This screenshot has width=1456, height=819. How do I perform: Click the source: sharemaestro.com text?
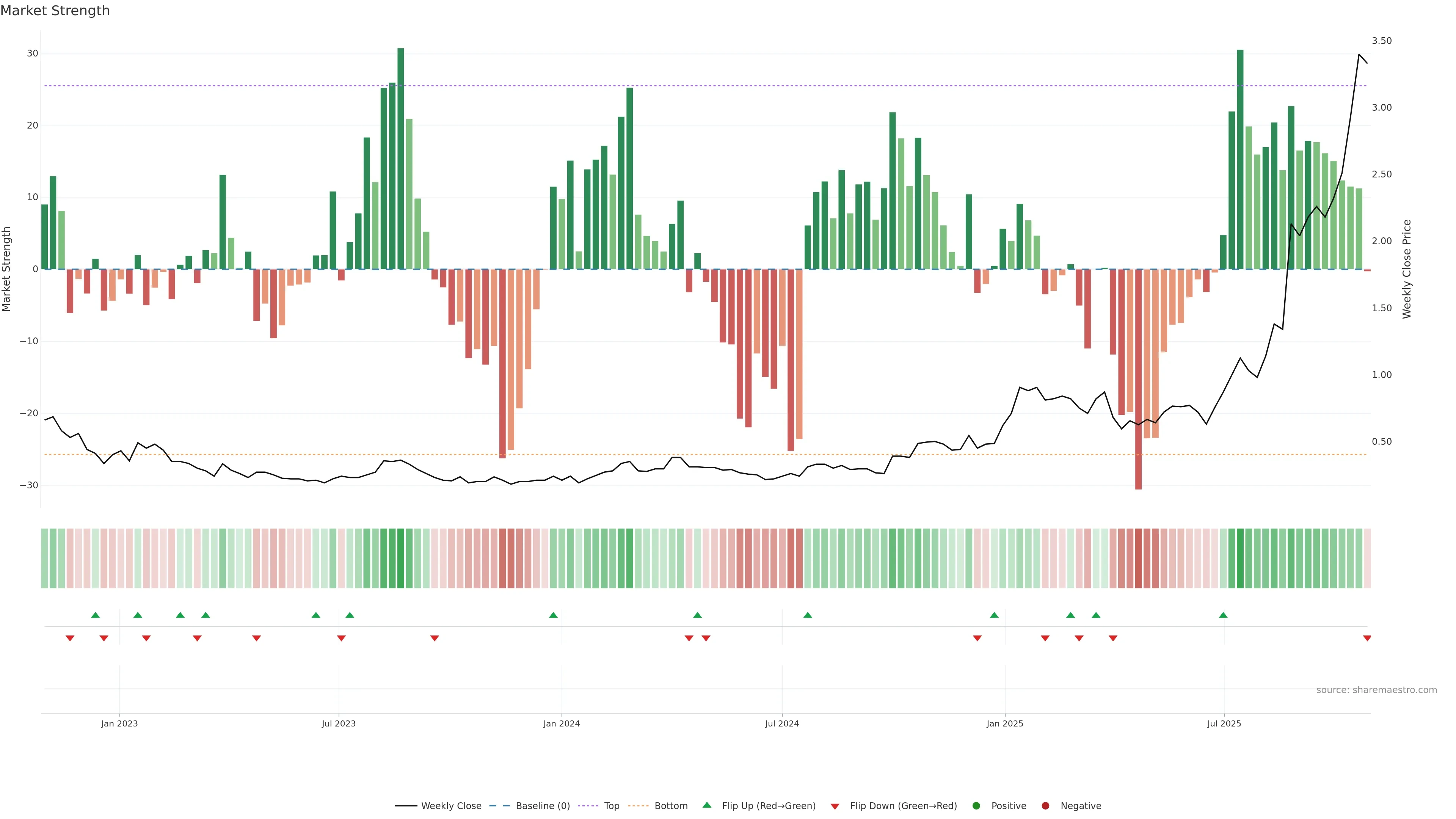(x=1376, y=690)
